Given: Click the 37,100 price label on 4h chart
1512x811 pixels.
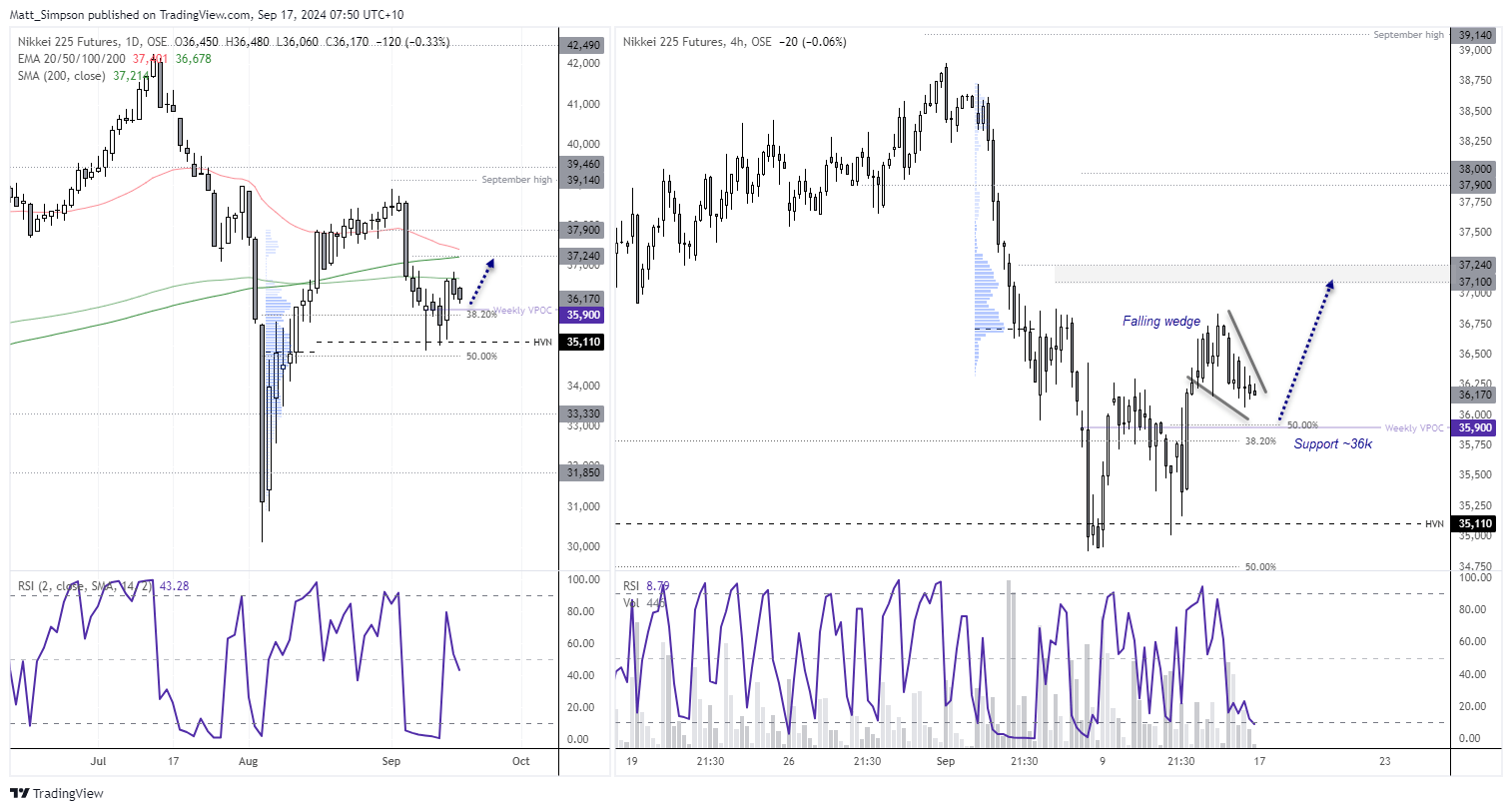Looking at the screenshot, I should [1476, 283].
